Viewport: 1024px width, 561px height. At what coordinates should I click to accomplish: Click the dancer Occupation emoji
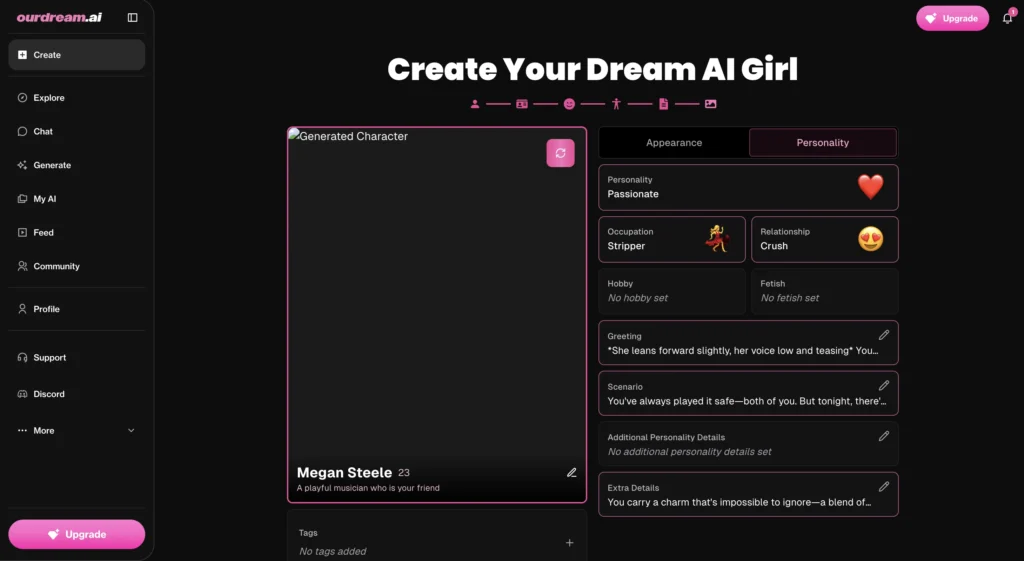717,239
